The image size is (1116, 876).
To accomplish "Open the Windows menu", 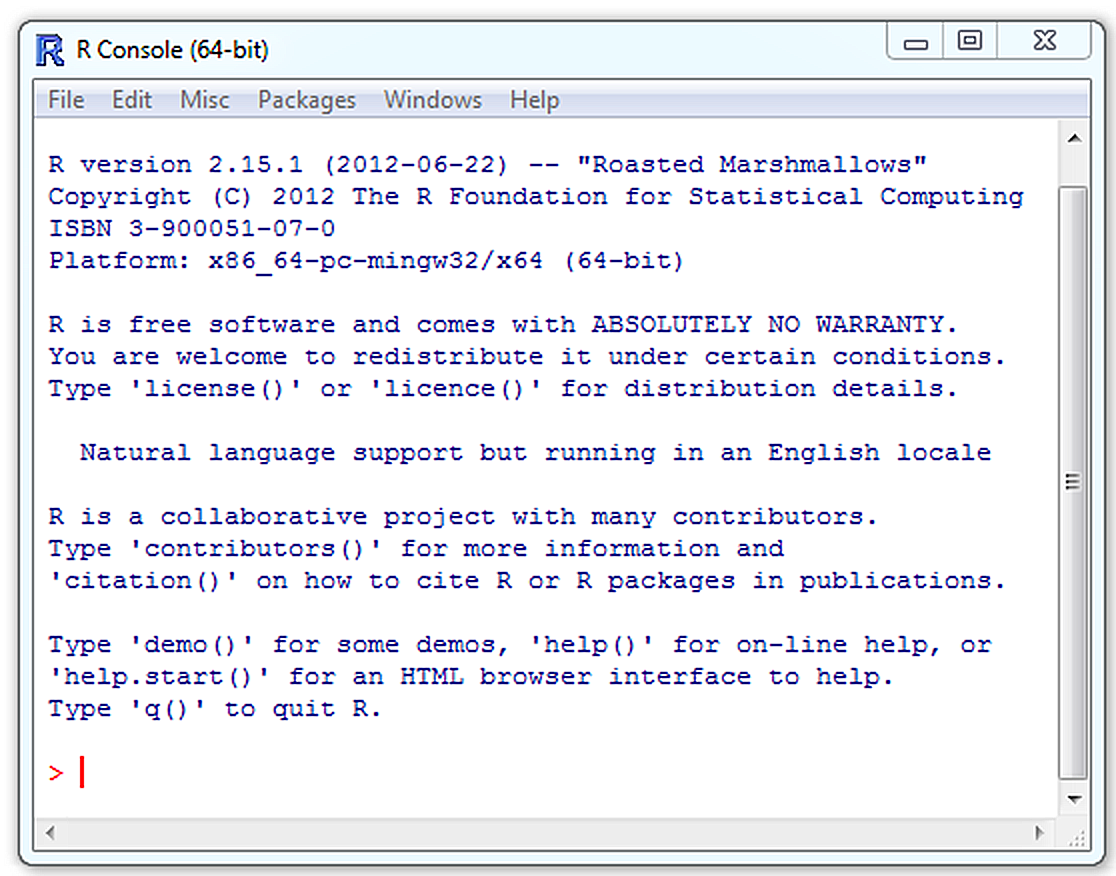I will point(433,100).
